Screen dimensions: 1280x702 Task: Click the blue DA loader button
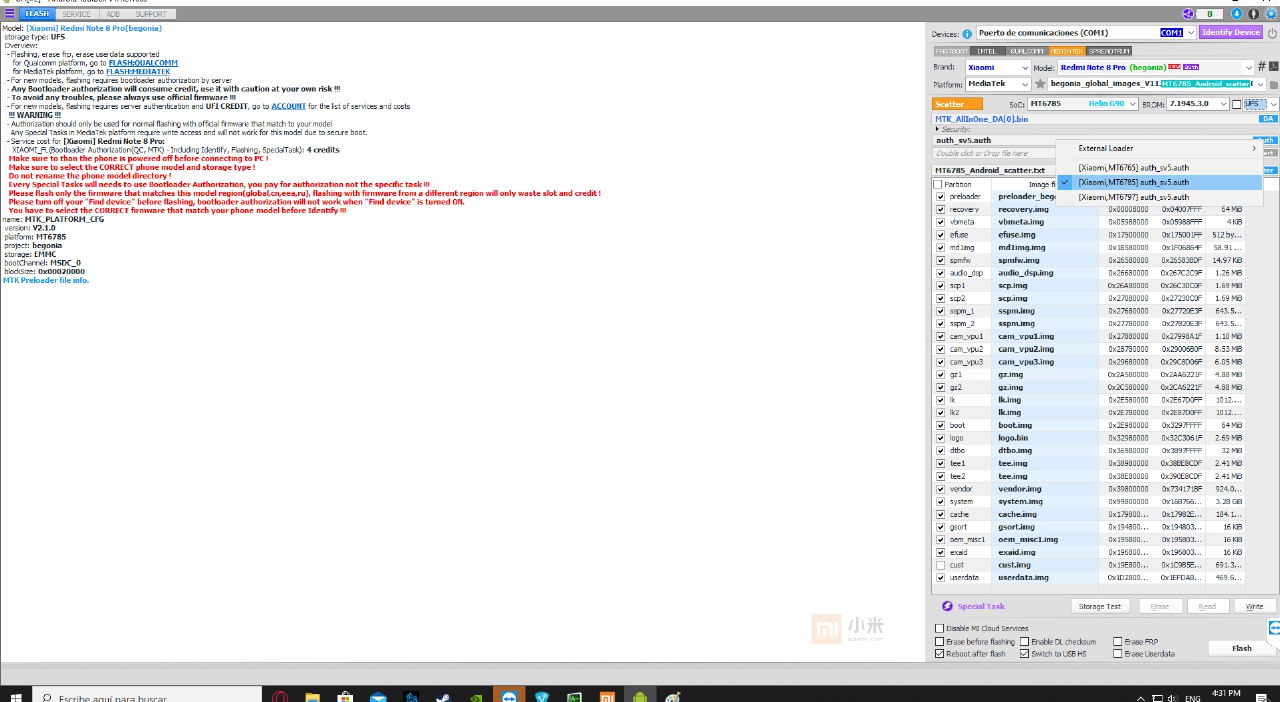(x=1266, y=118)
